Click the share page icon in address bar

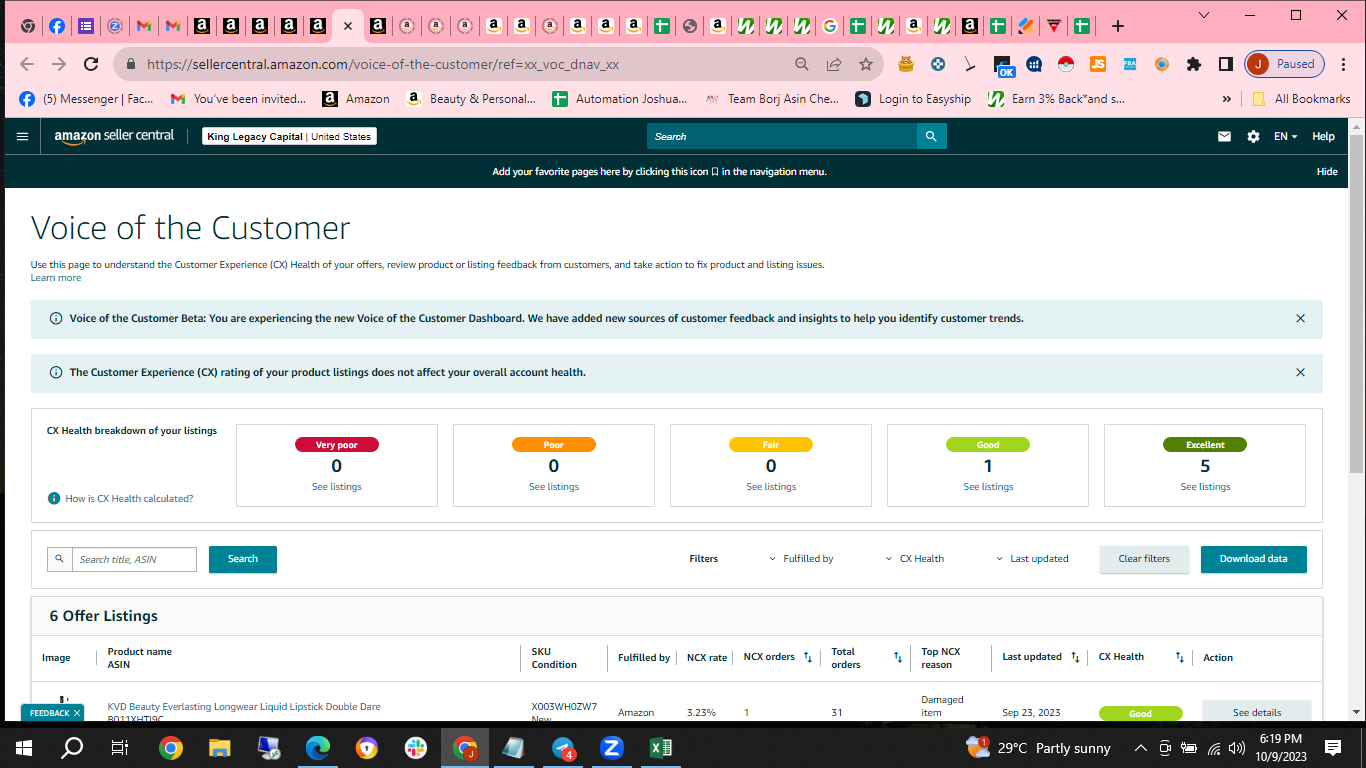834,64
